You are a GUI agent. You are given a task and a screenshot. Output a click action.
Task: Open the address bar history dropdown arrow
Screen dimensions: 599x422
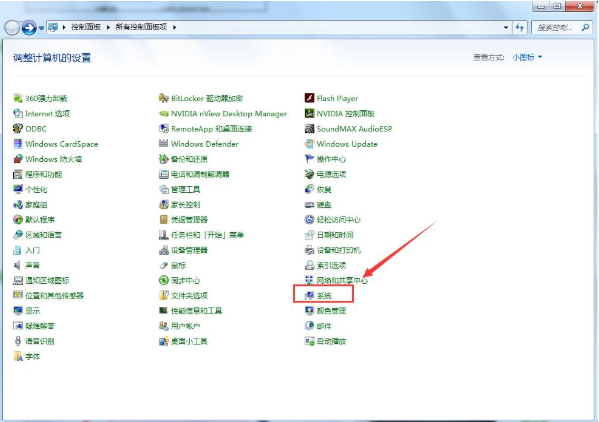coord(506,27)
